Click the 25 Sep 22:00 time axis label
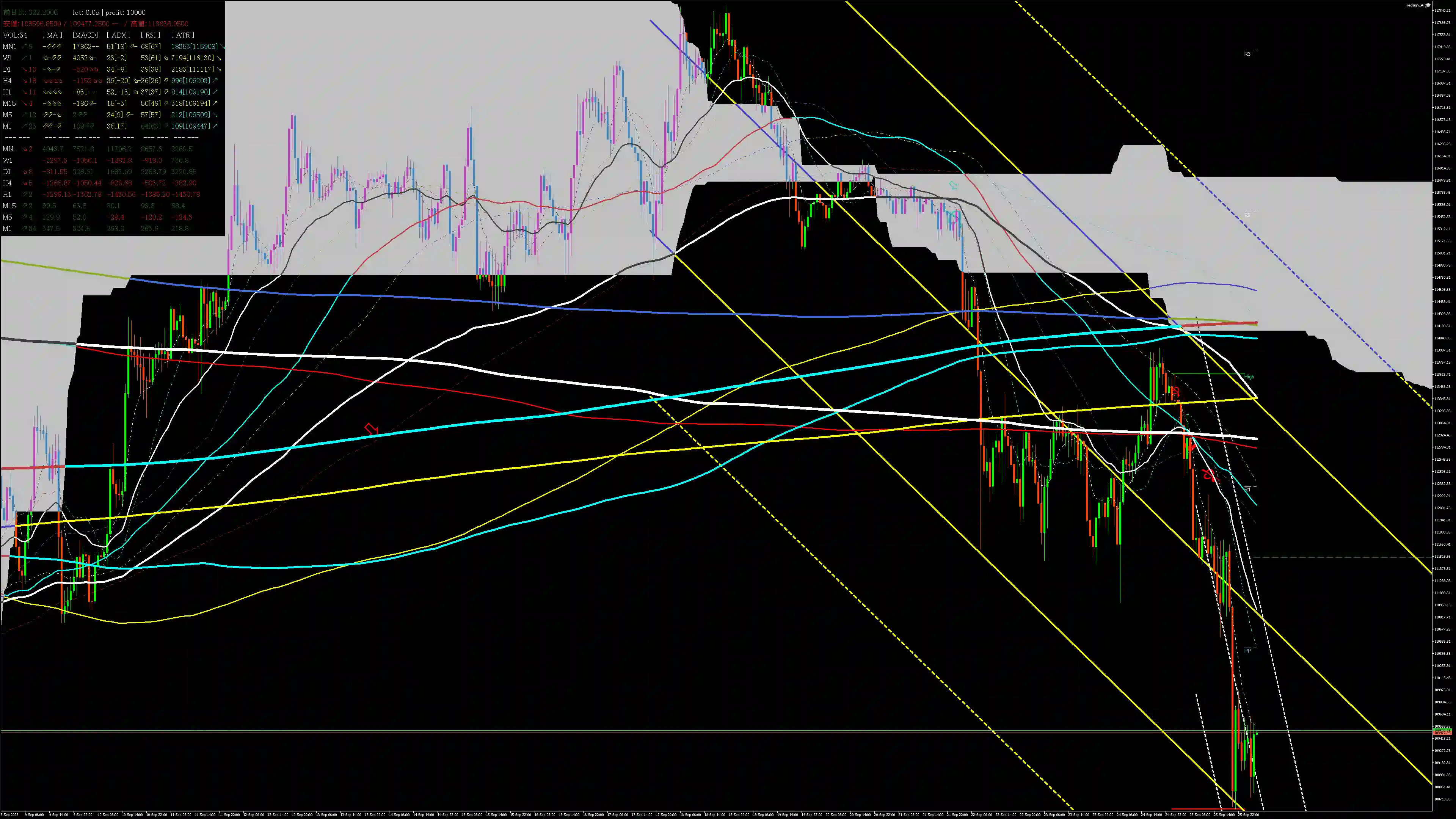 tap(1248, 815)
